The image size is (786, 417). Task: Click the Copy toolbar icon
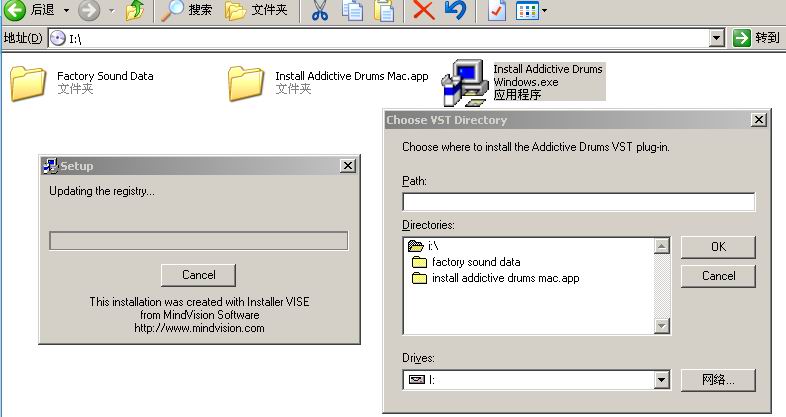click(353, 11)
